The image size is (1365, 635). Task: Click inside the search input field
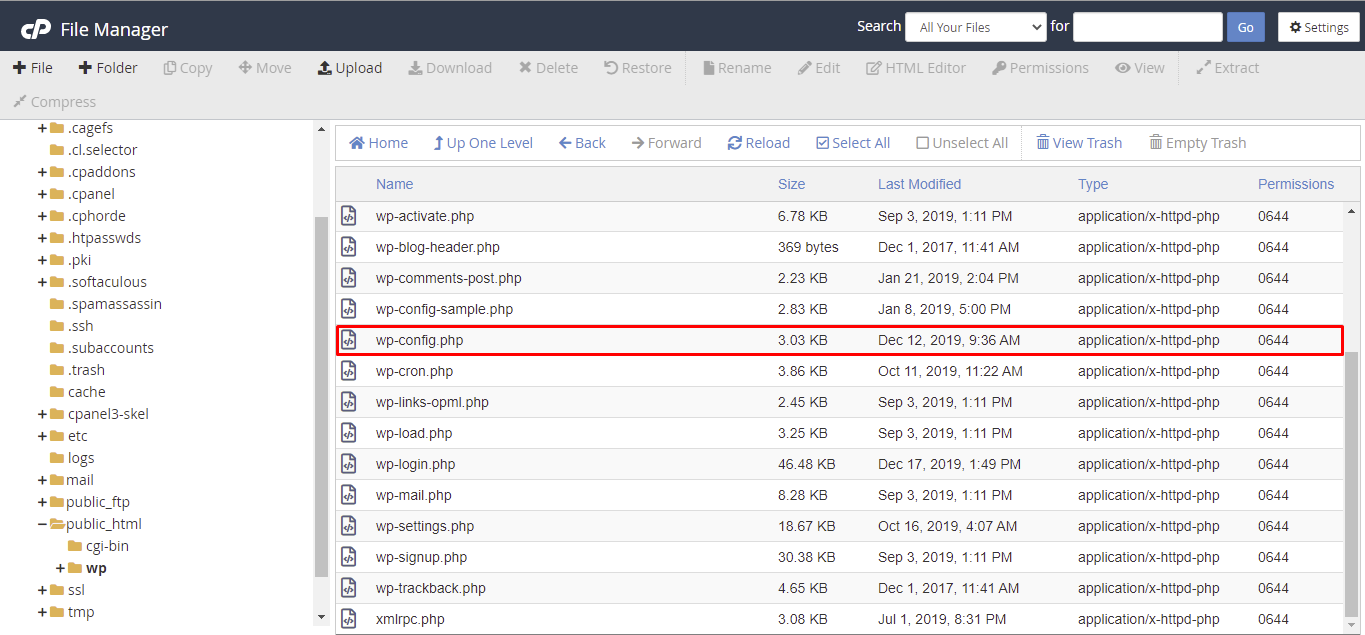coord(1147,26)
